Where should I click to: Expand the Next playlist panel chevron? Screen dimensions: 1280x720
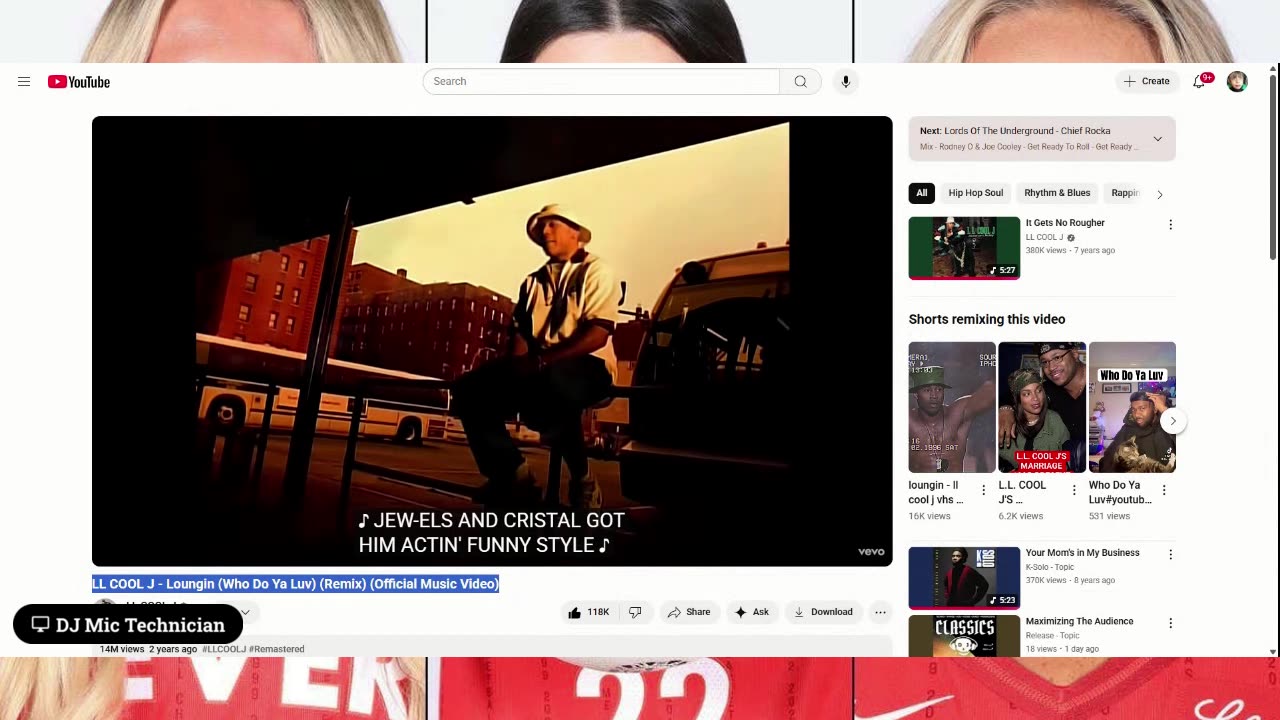[1158, 139]
